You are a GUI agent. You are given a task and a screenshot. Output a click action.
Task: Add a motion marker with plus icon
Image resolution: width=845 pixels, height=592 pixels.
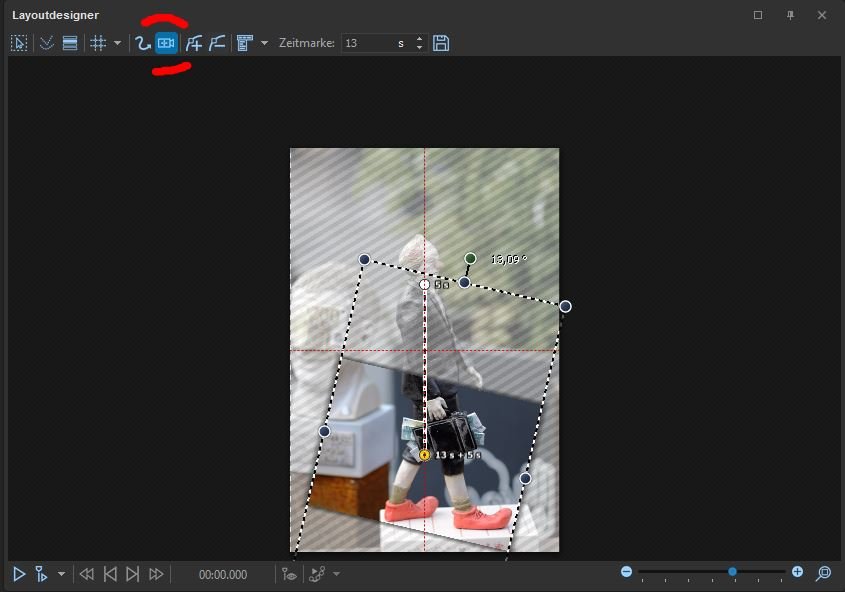194,43
